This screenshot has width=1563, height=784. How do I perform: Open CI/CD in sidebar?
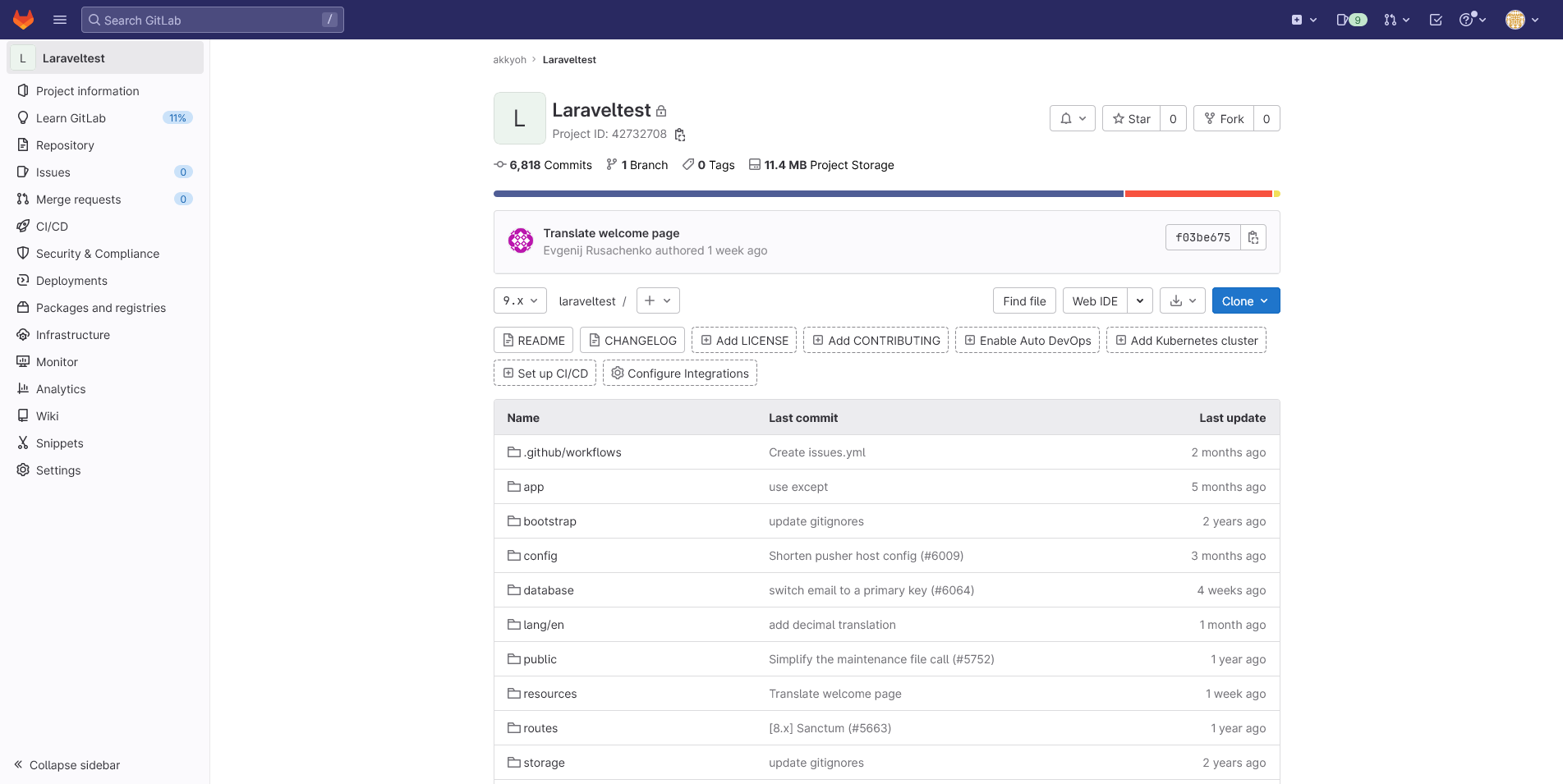(x=105, y=227)
